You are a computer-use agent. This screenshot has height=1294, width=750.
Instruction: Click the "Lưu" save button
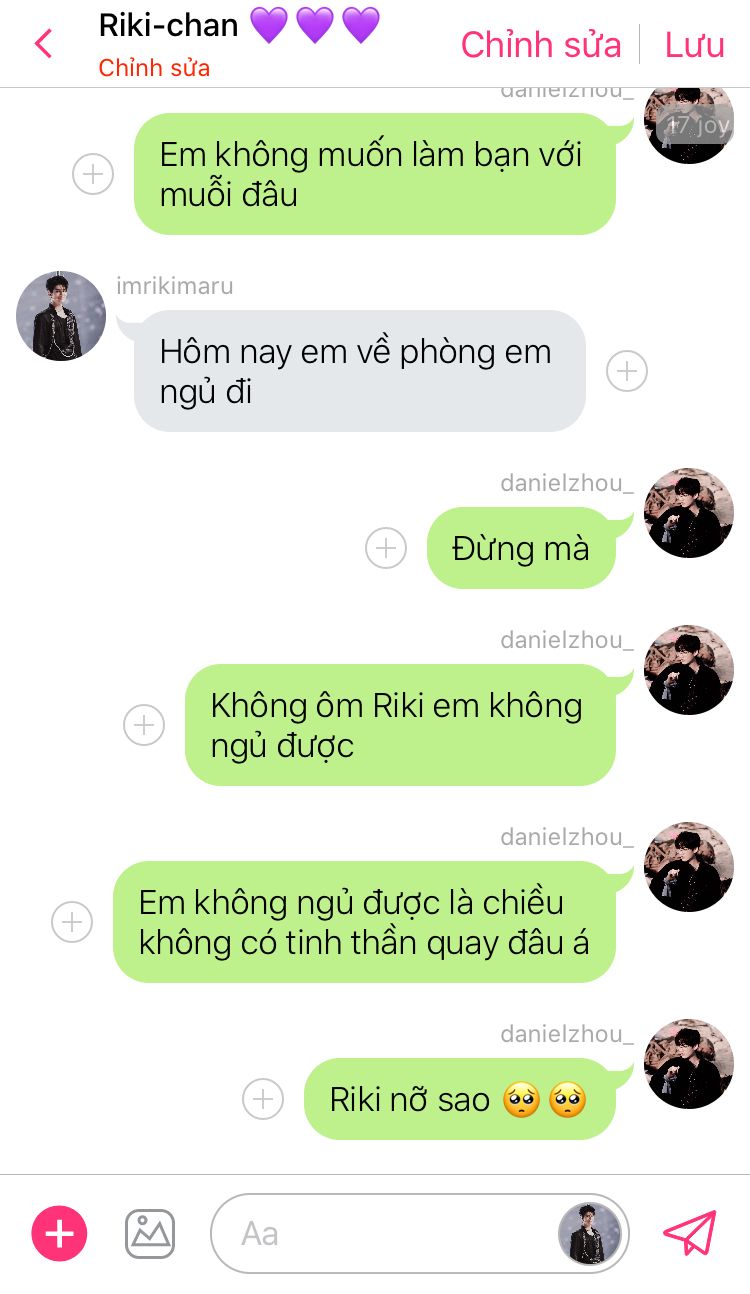tap(694, 45)
